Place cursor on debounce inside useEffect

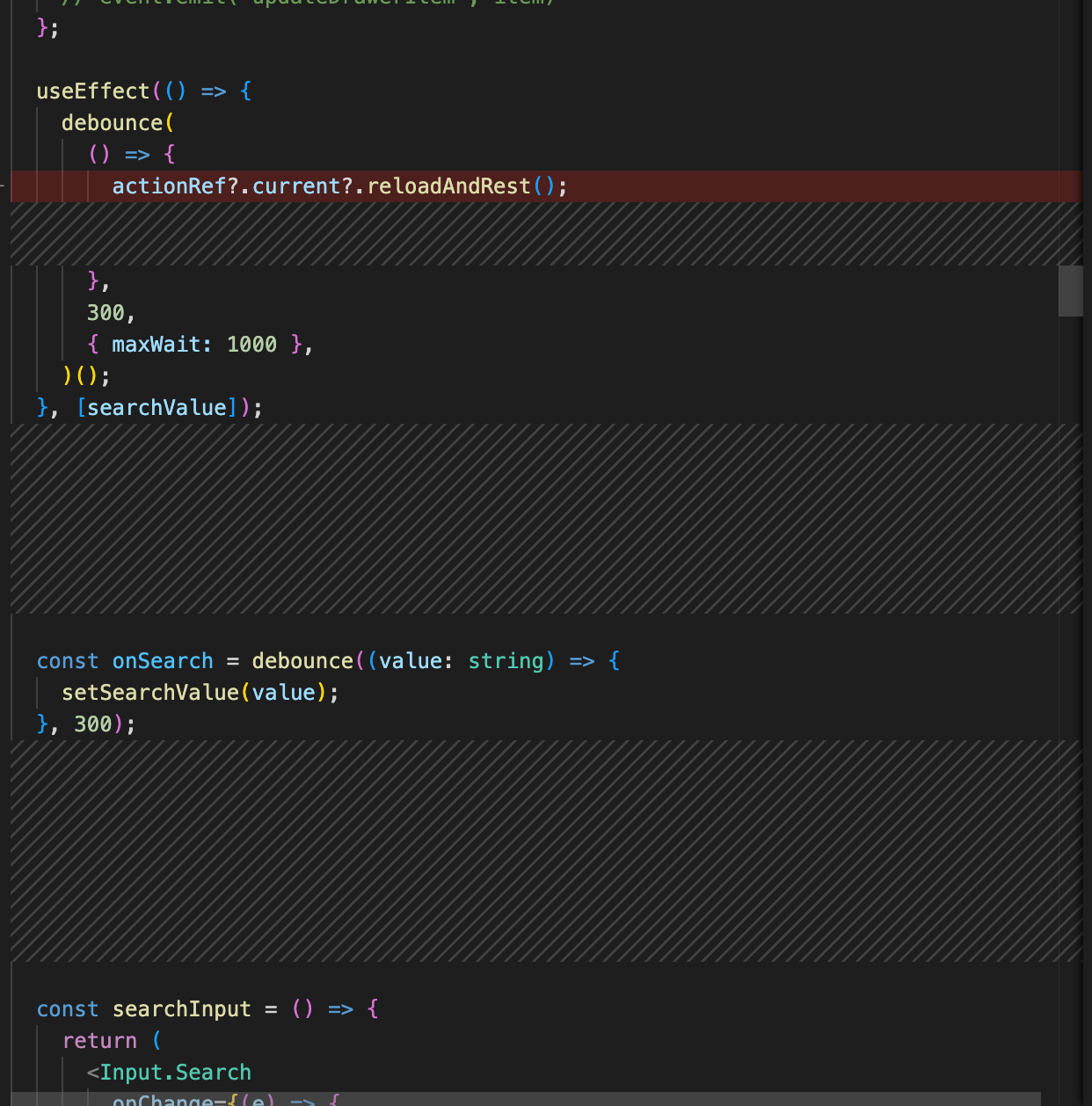(112, 123)
